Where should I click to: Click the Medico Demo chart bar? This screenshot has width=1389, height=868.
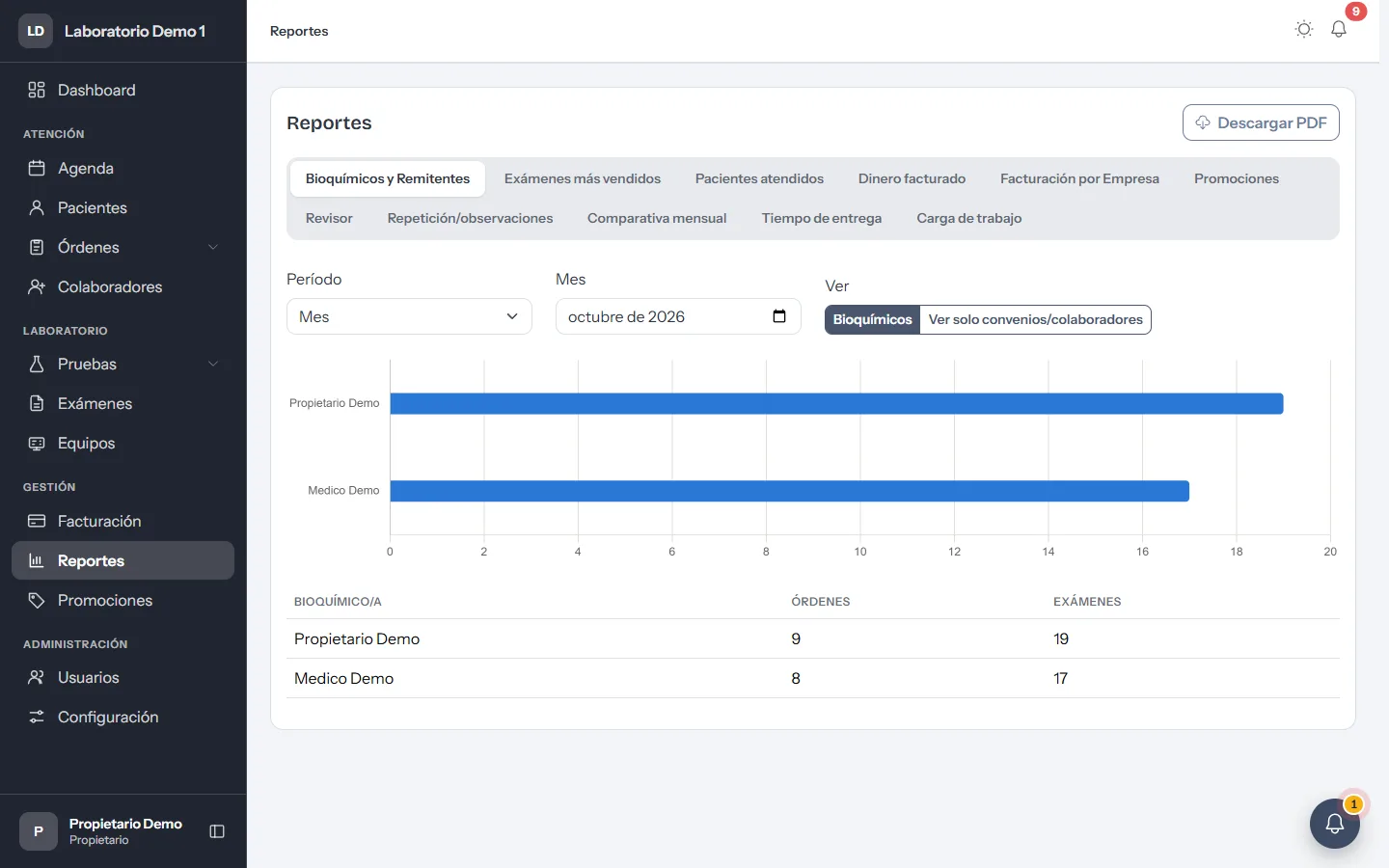789,491
